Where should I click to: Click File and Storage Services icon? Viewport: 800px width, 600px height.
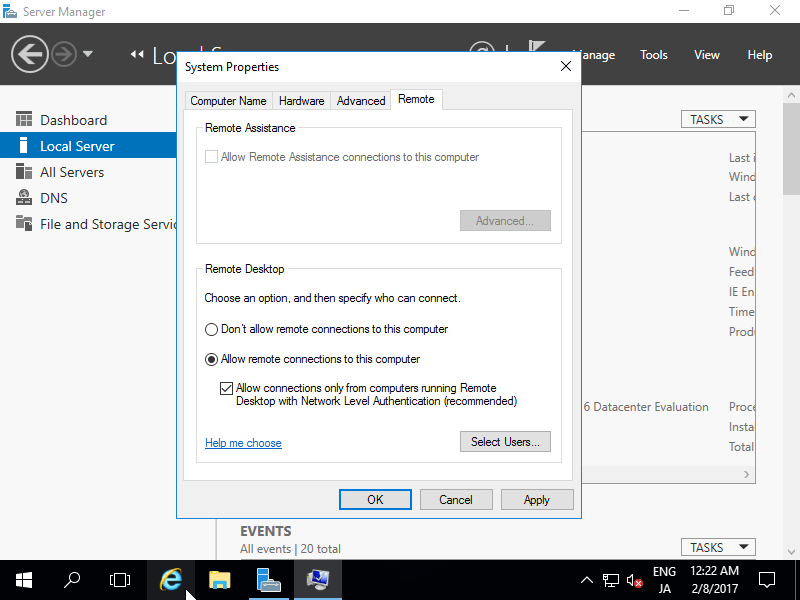24,224
